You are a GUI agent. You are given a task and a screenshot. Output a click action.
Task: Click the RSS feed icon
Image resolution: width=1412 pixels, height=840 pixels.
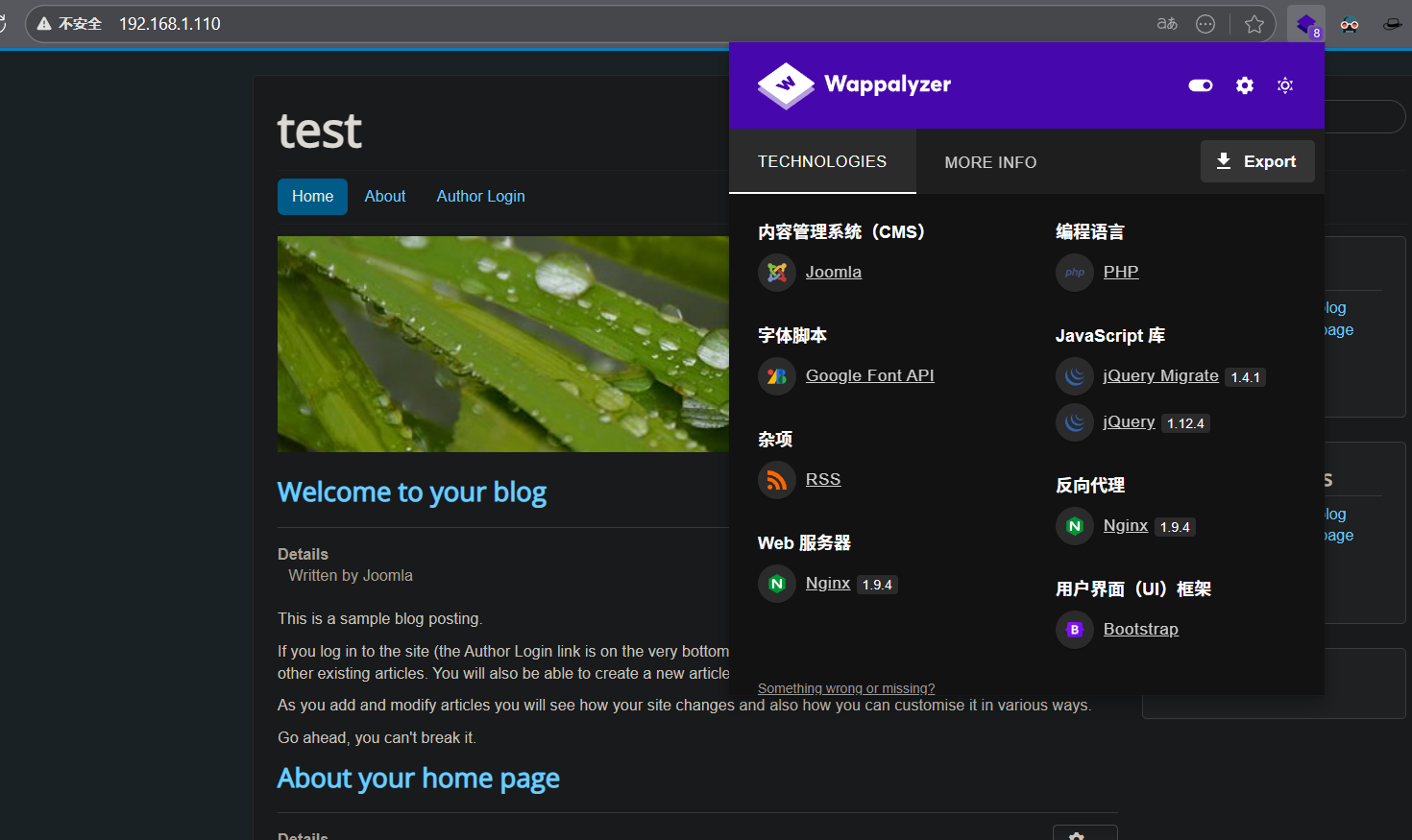(776, 480)
